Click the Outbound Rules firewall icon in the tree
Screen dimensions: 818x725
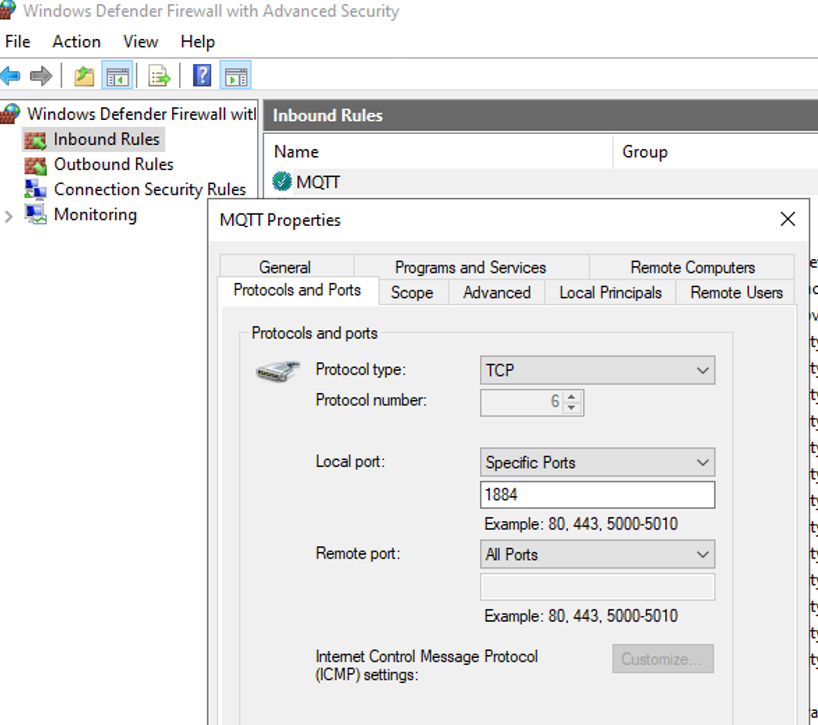(35, 165)
